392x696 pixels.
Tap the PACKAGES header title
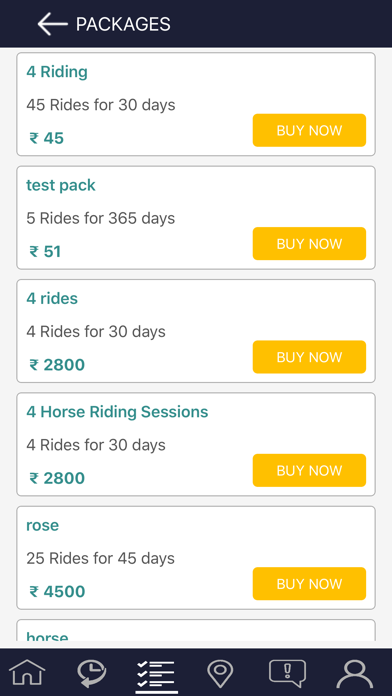[123, 24]
